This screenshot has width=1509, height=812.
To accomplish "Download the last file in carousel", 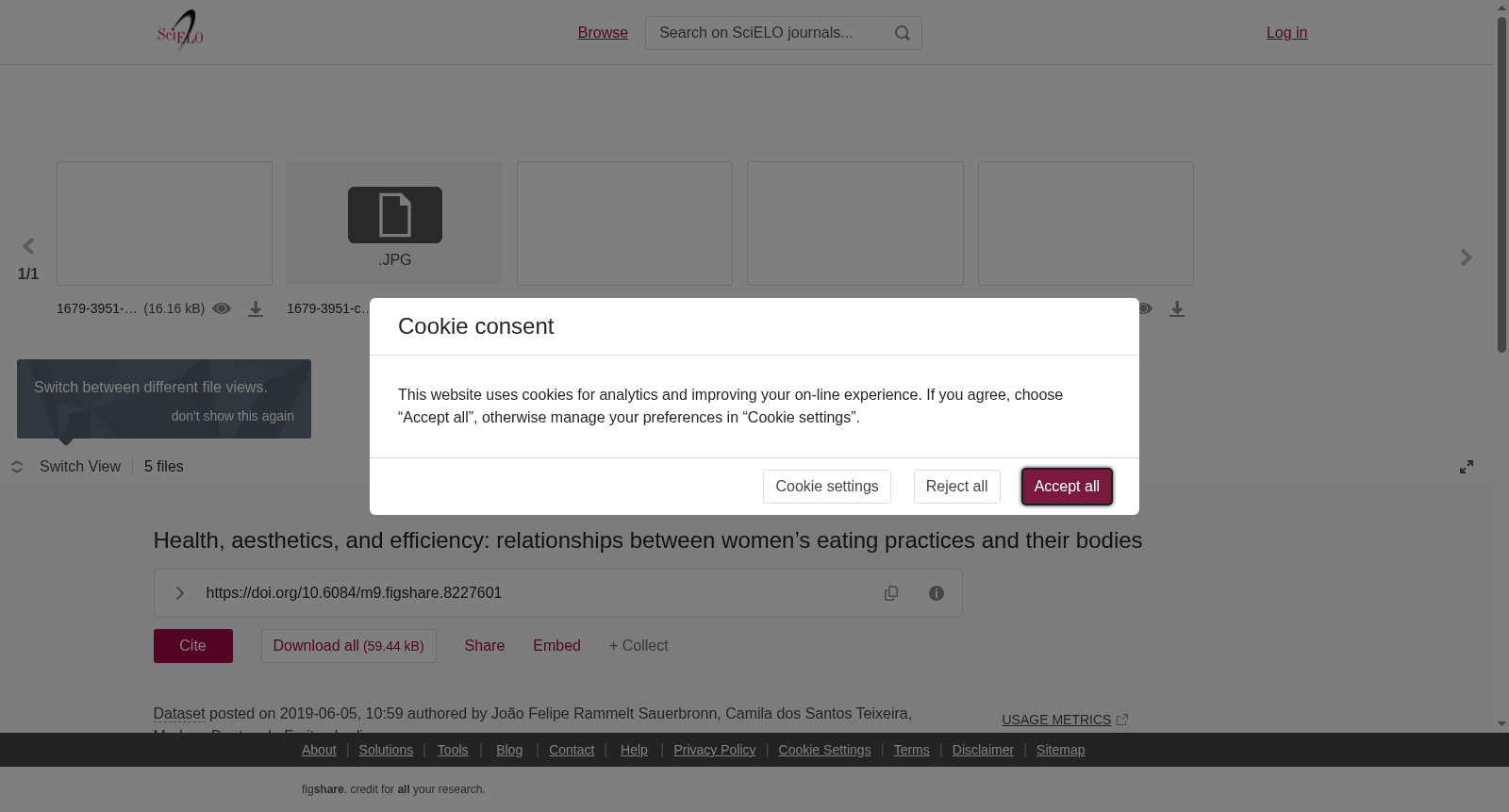I will pos(1177,309).
